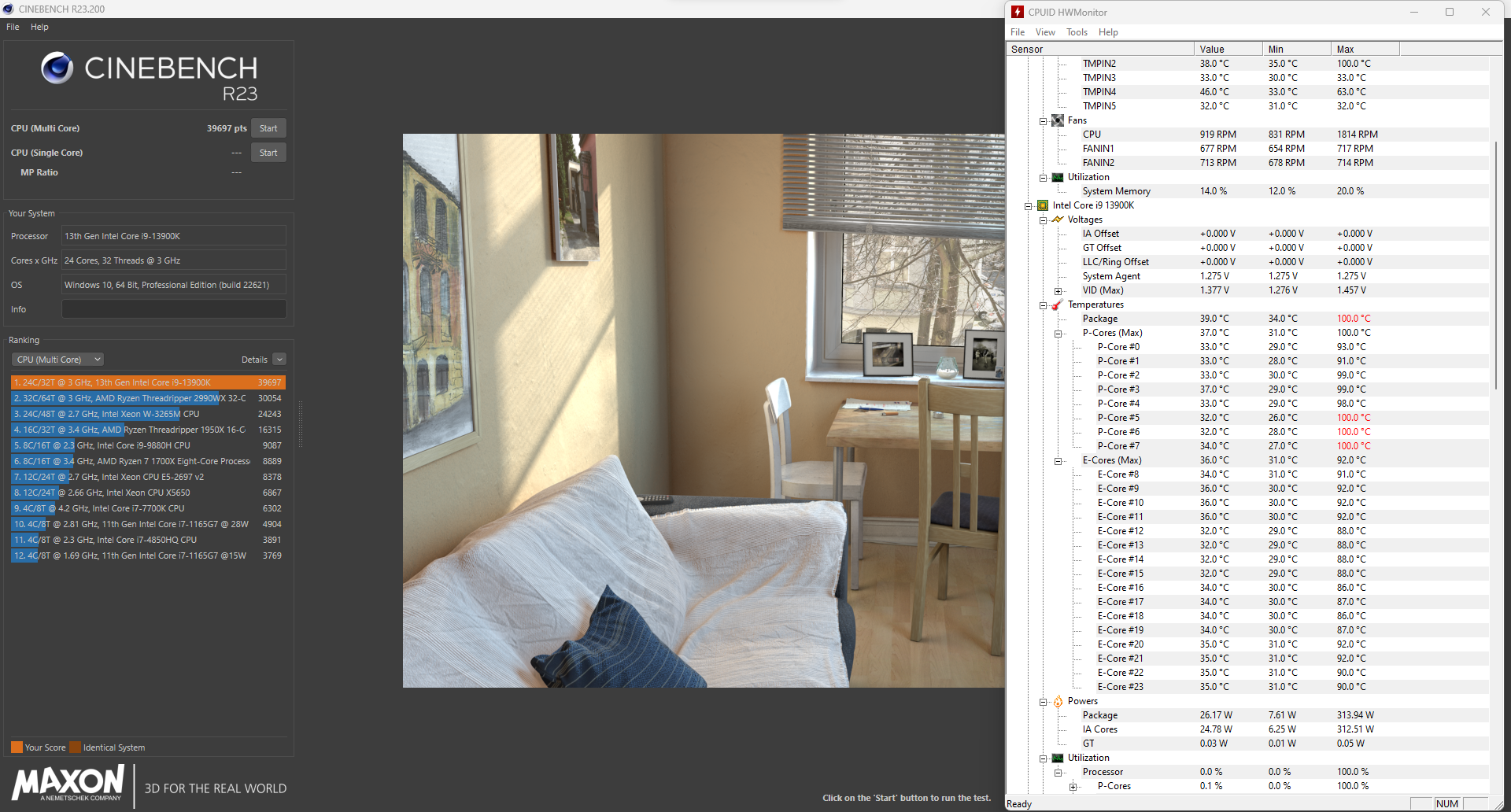
Task: Click the Processor field showing i9-13900K
Action: [x=174, y=236]
